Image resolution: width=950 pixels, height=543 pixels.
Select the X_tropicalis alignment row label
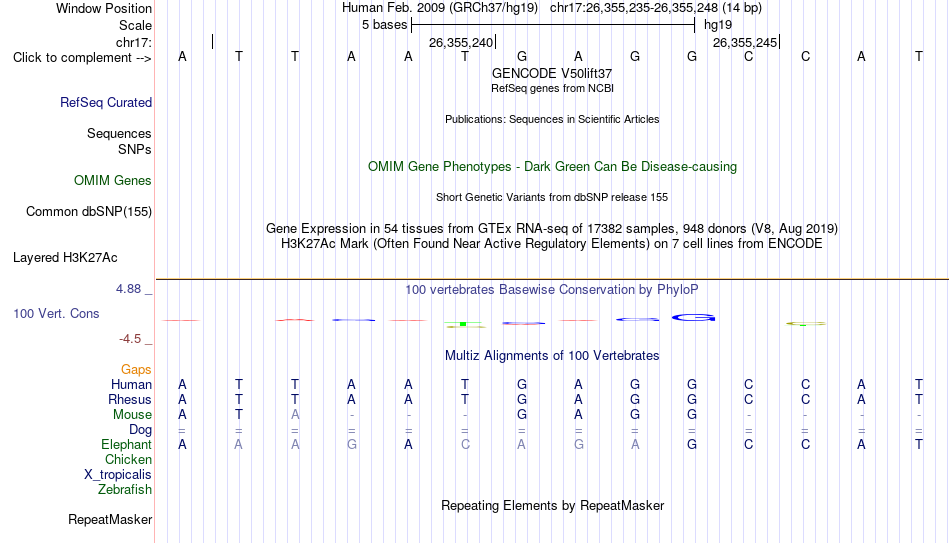[x=118, y=475]
